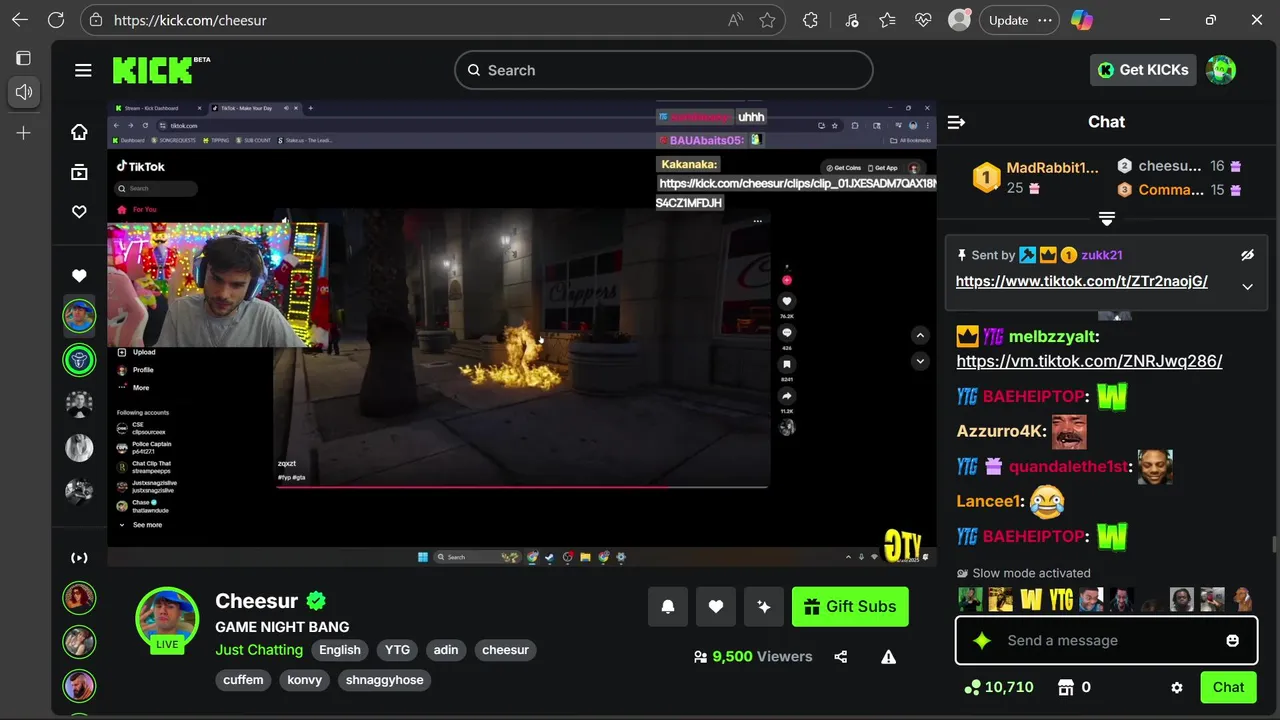
Task: Open Copilot icon in Edge
Action: pos(1081,20)
